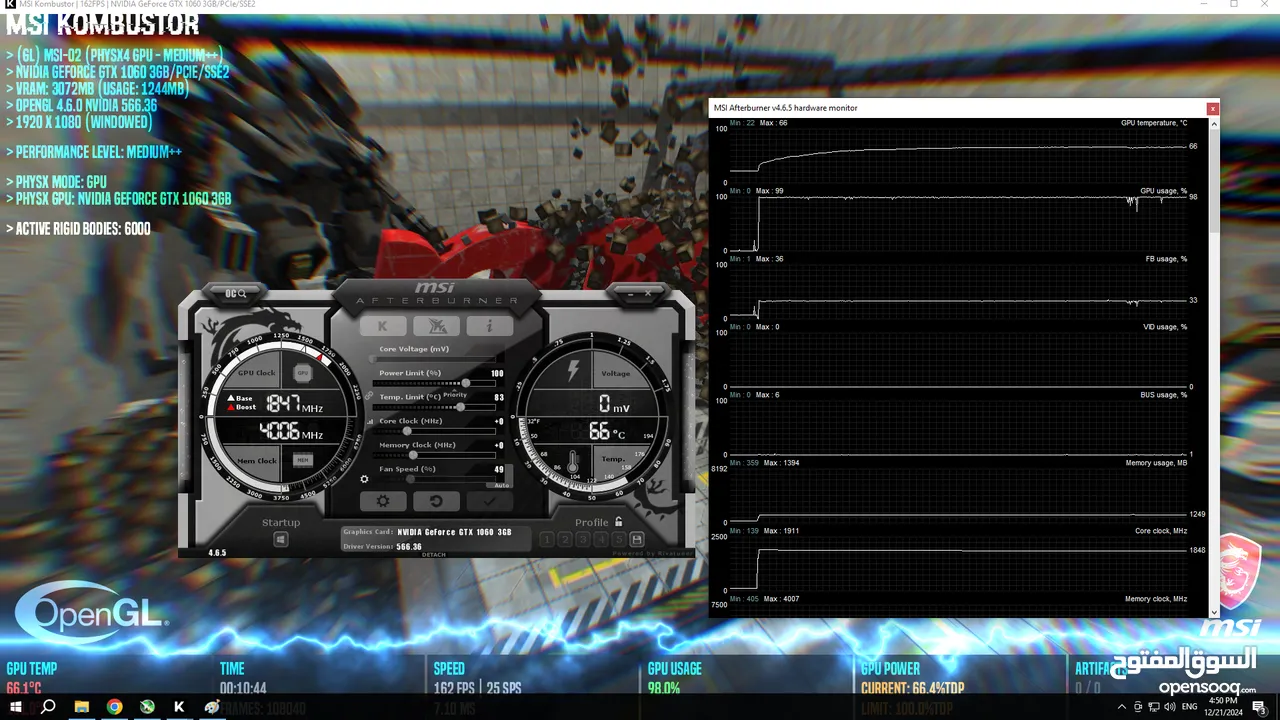
Task: Toggle the power/temp limit link icon
Action: pos(368,396)
